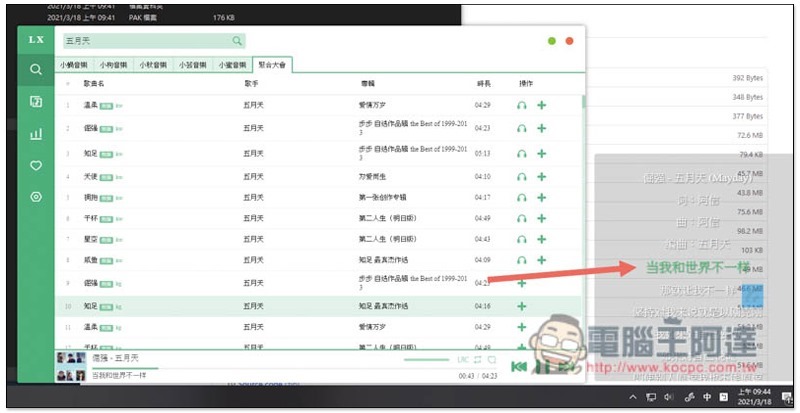Click album 第一张创作专辑 in 拥抱 row
The width and height of the screenshot is (800, 413).
click(383, 198)
